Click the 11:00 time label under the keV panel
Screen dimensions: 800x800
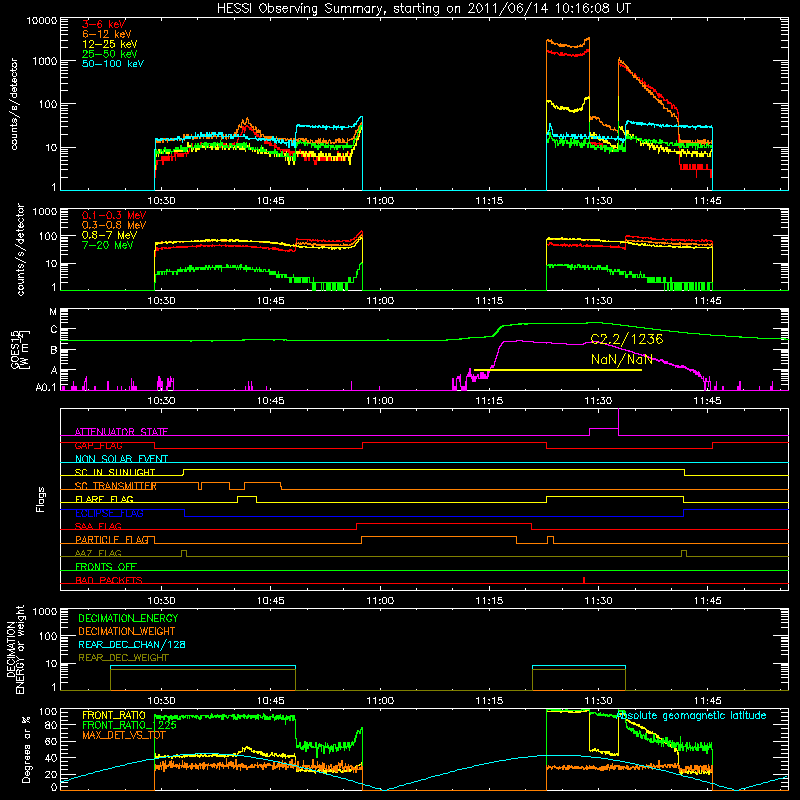tap(380, 201)
